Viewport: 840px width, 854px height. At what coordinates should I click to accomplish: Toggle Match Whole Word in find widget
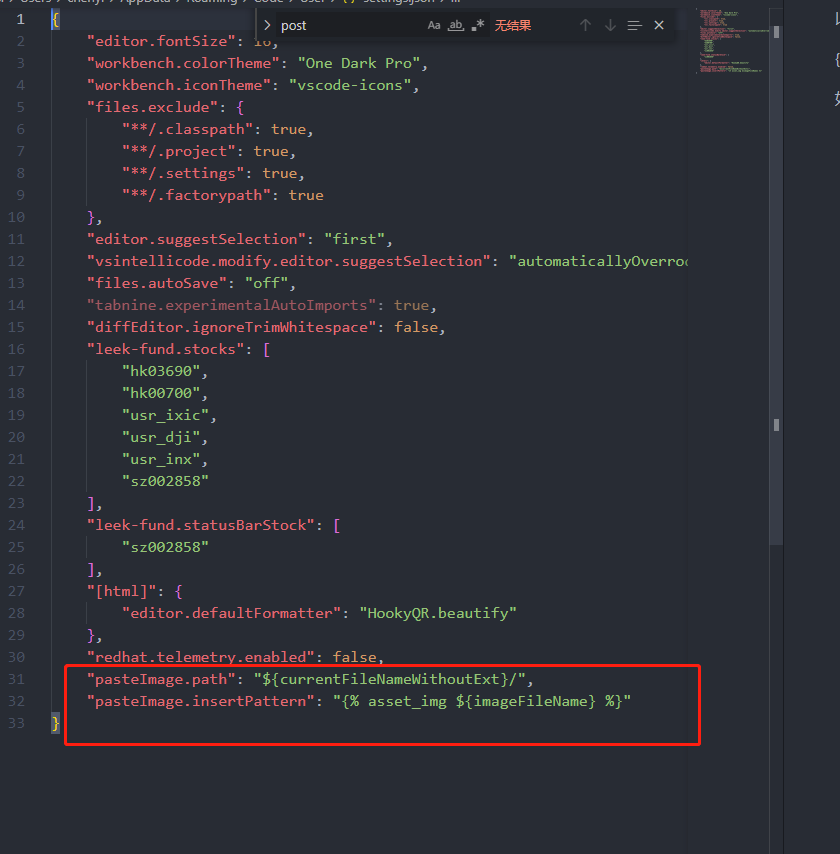click(x=455, y=25)
